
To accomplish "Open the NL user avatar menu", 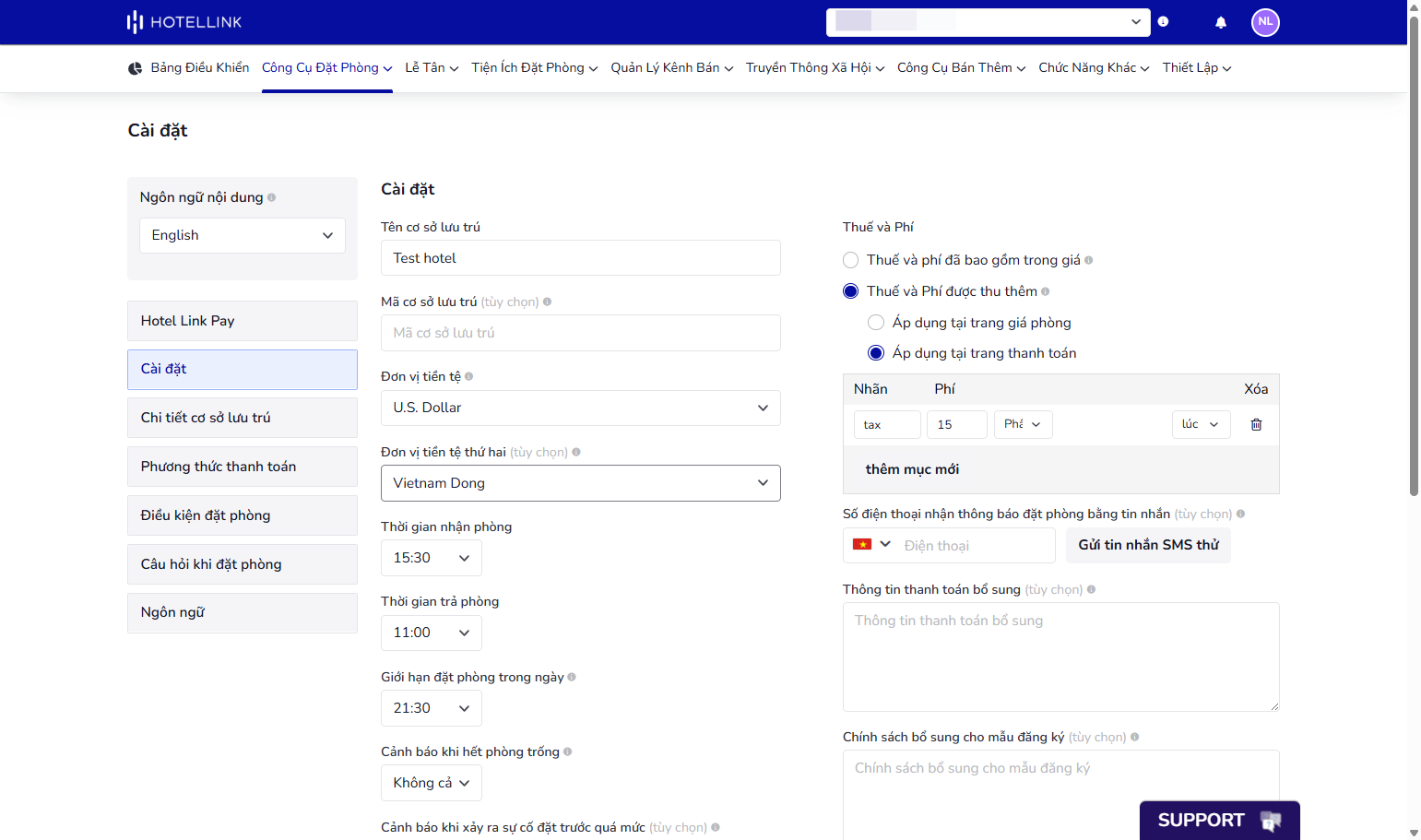I will (1265, 22).
